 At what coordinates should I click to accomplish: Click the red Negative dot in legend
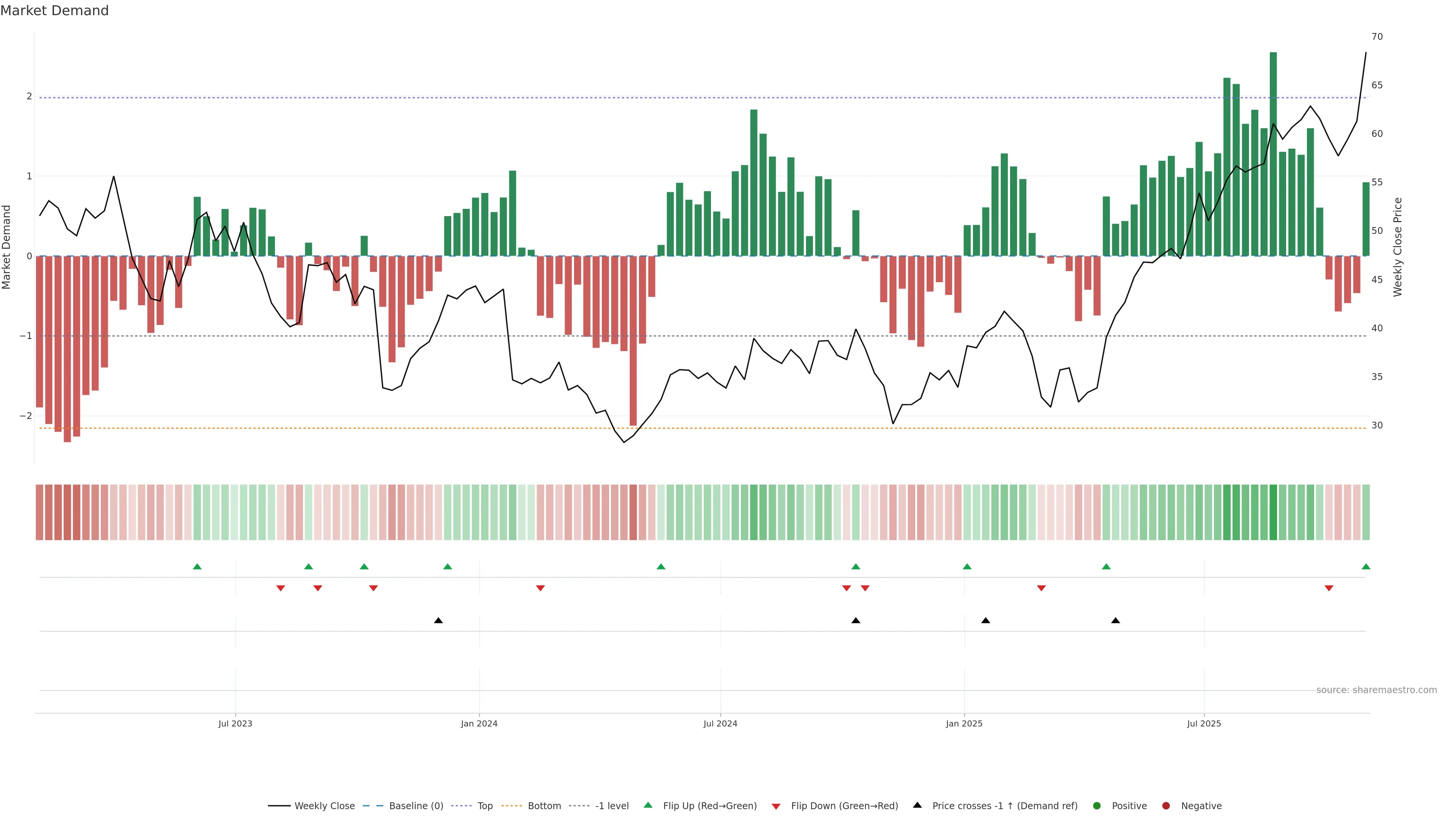click(x=1166, y=805)
